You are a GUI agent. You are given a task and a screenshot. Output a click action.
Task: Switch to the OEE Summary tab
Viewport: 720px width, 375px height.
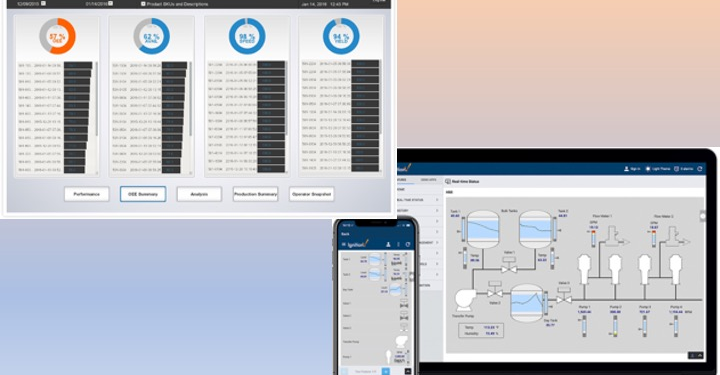[x=143, y=194]
